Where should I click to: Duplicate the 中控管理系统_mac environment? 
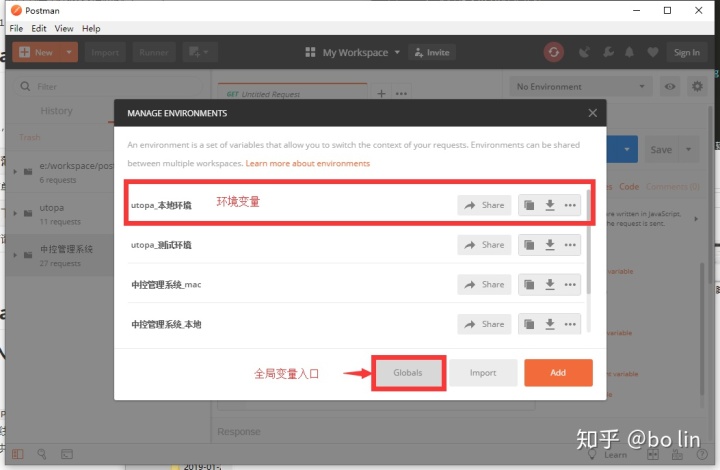[x=529, y=285]
